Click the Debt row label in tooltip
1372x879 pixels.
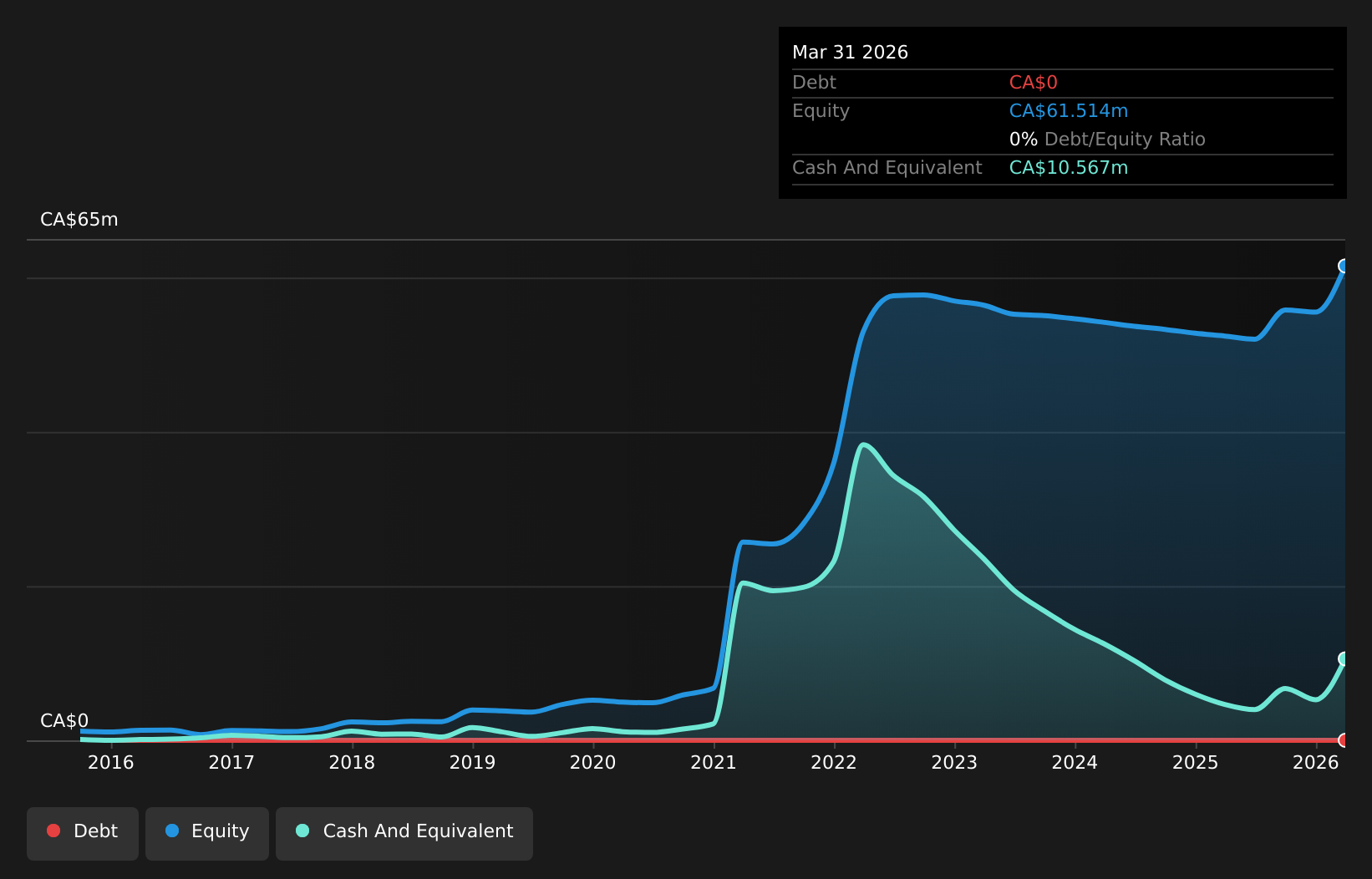click(814, 83)
